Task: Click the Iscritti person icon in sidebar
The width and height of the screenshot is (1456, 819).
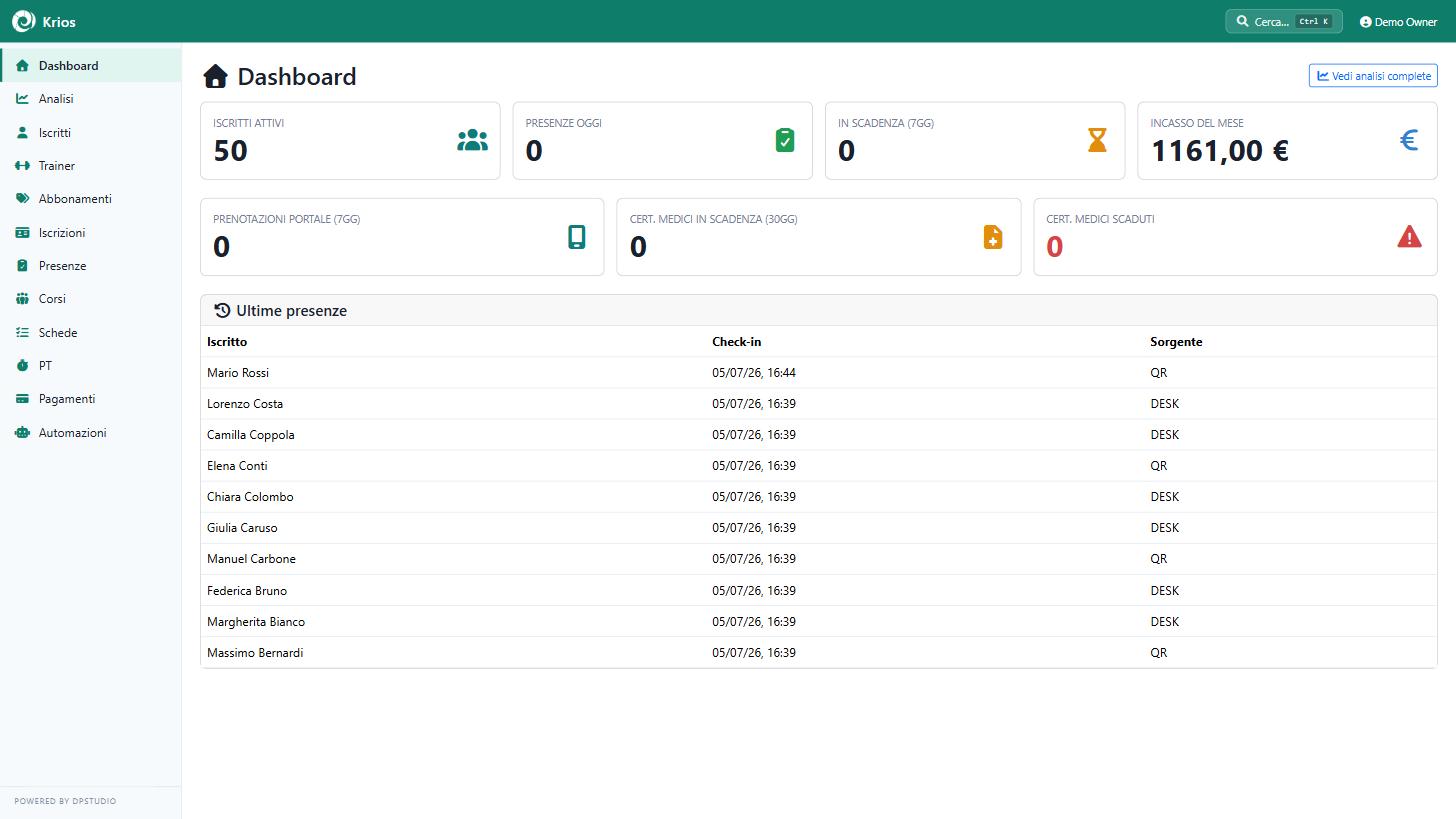Action: tap(22, 132)
